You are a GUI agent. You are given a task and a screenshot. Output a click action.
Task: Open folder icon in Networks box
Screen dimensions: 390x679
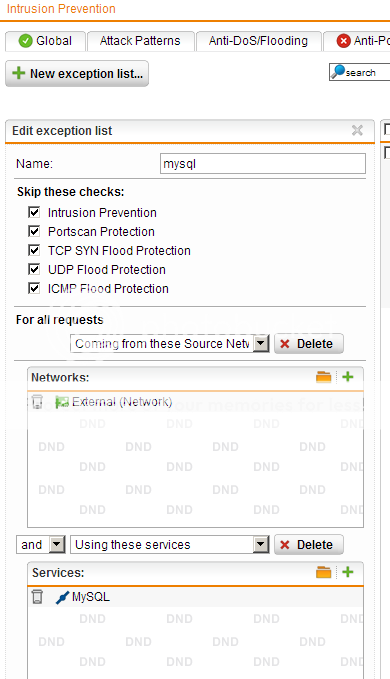(x=323, y=377)
